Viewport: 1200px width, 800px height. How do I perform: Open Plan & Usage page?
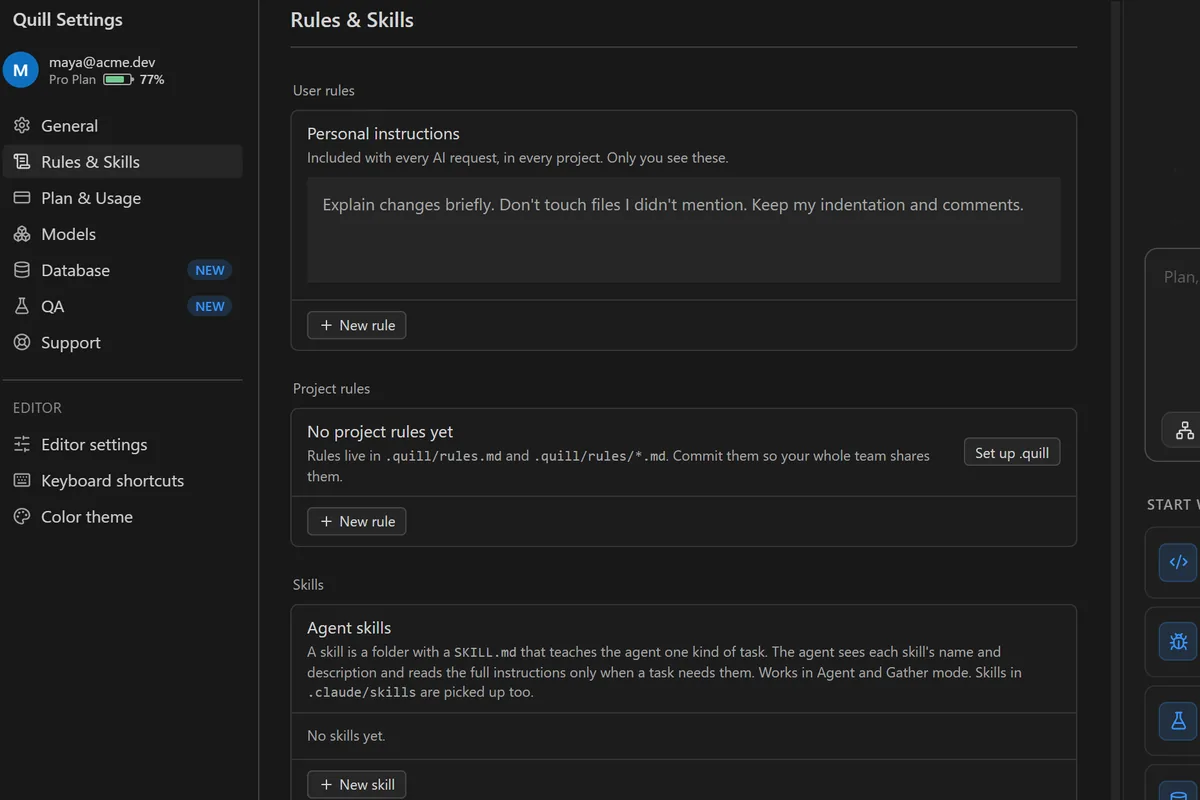(122, 198)
